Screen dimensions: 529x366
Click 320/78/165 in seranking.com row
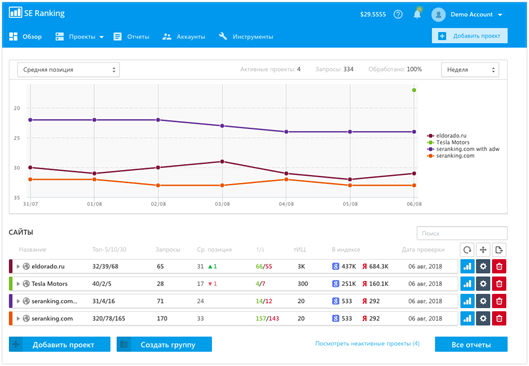tap(109, 318)
